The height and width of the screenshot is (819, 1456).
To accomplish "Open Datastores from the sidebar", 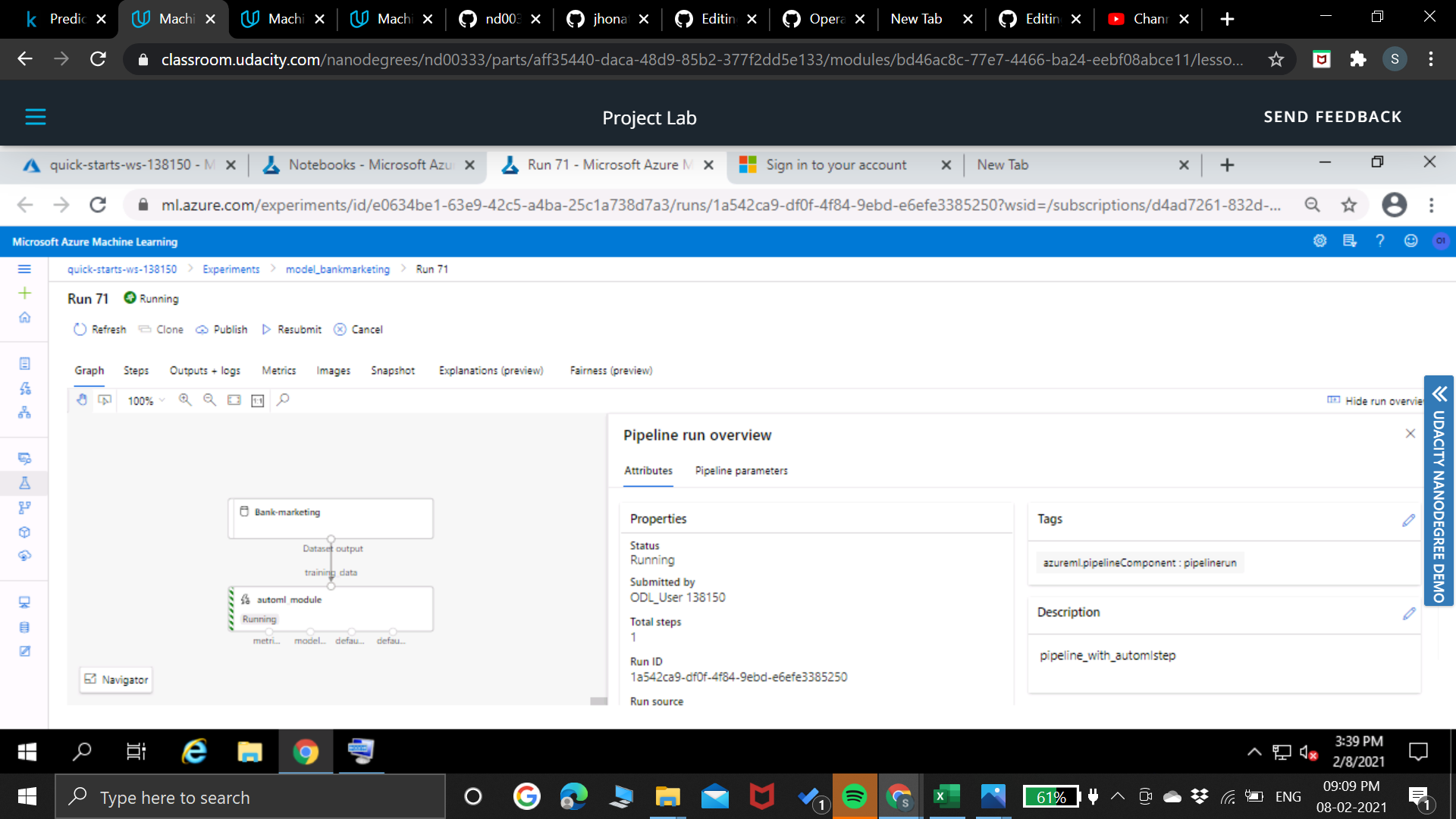I will pos(24,627).
